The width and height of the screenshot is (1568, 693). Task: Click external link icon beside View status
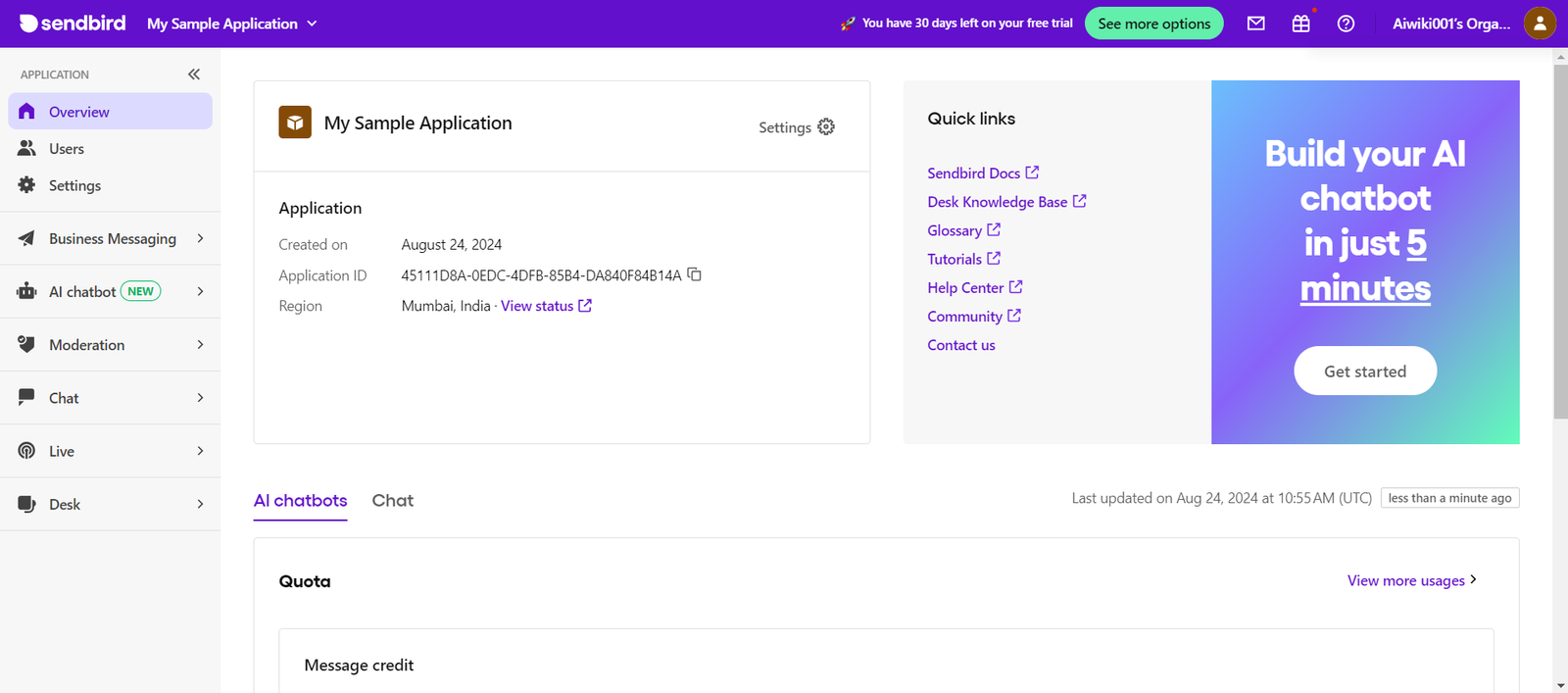[585, 306]
